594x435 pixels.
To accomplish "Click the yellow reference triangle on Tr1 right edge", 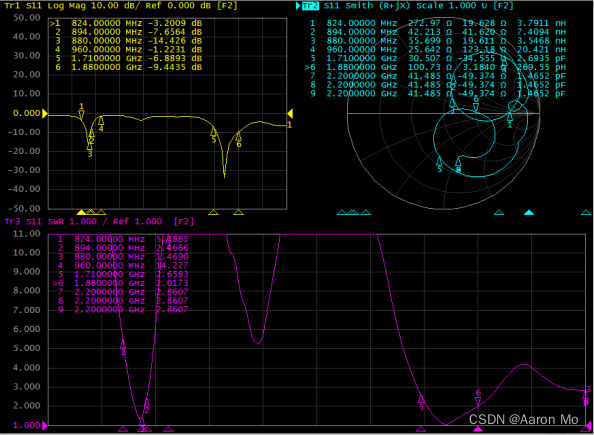I will click(x=290, y=113).
